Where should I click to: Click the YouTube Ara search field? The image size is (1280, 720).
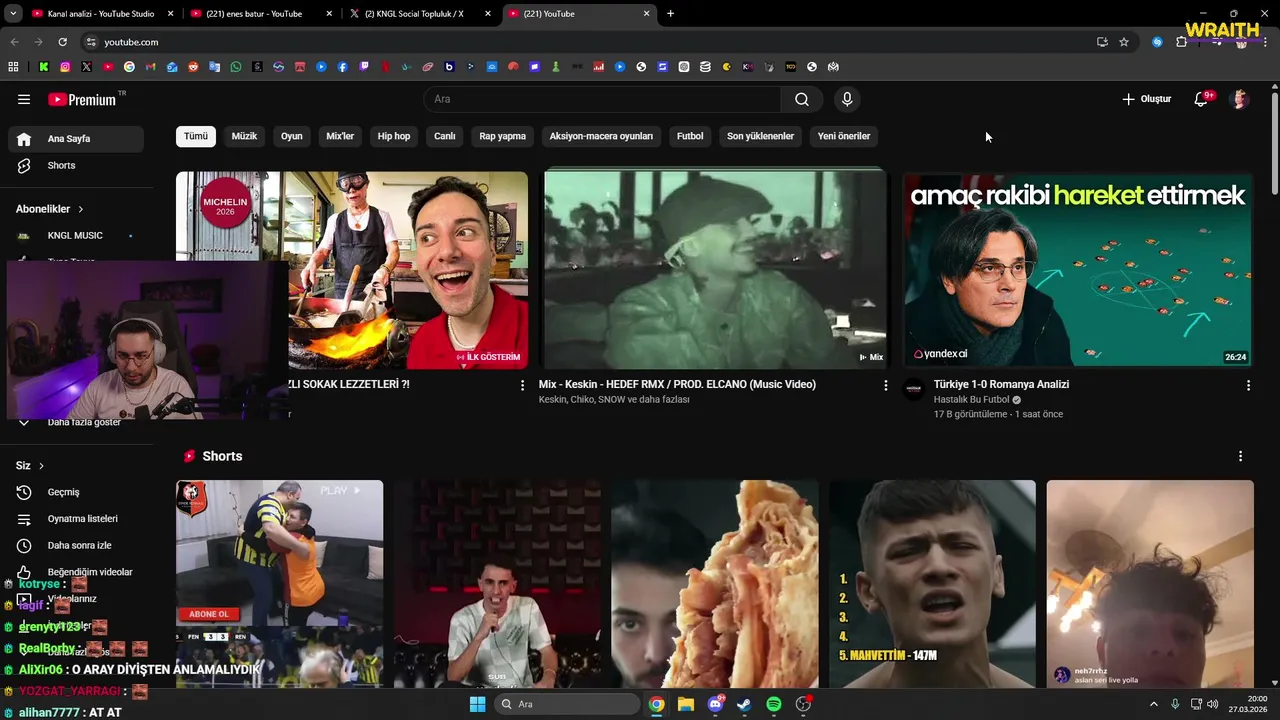point(603,99)
